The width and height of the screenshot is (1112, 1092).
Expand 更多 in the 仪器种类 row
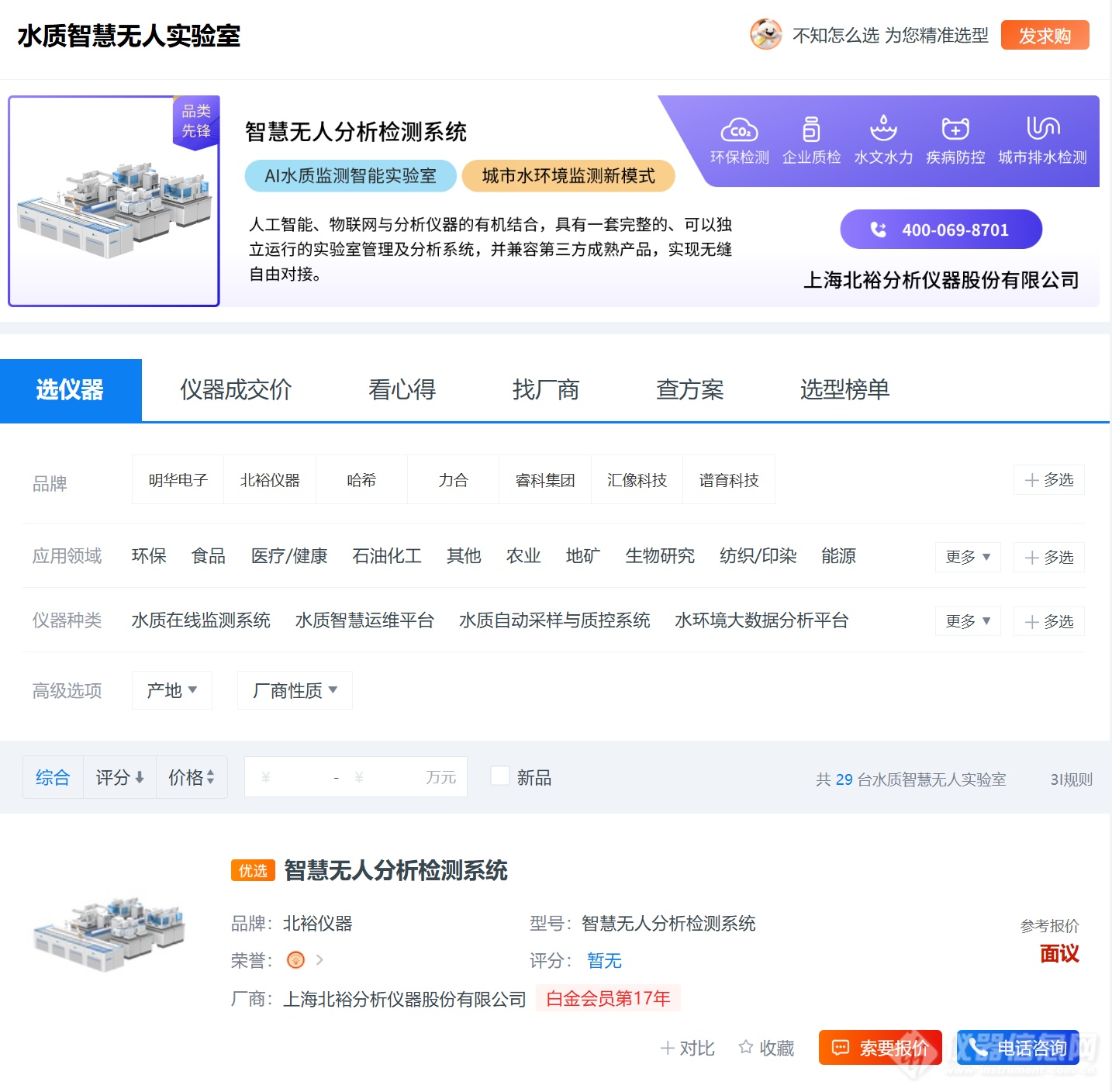(968, 621)
